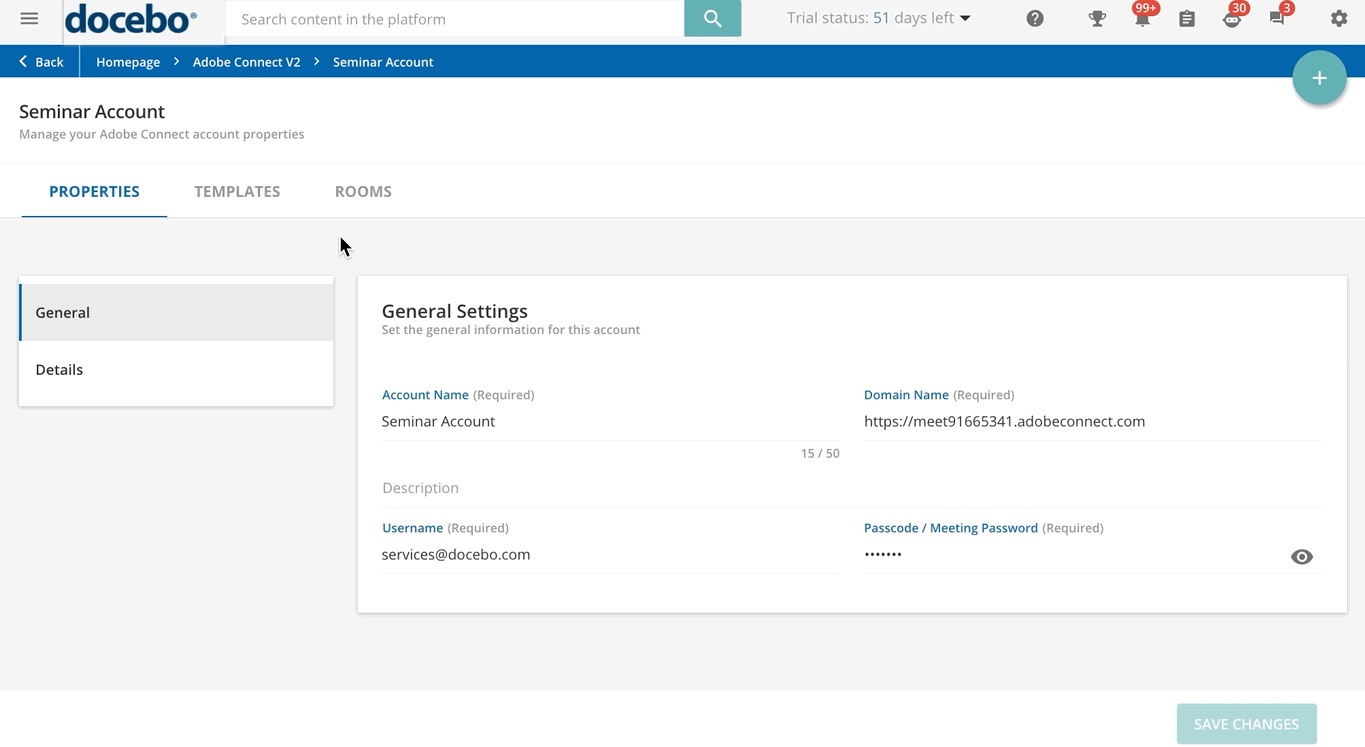Switch to the Templates tab
Viewport: 1365px width, 747px height.
[x=237, y=191]
